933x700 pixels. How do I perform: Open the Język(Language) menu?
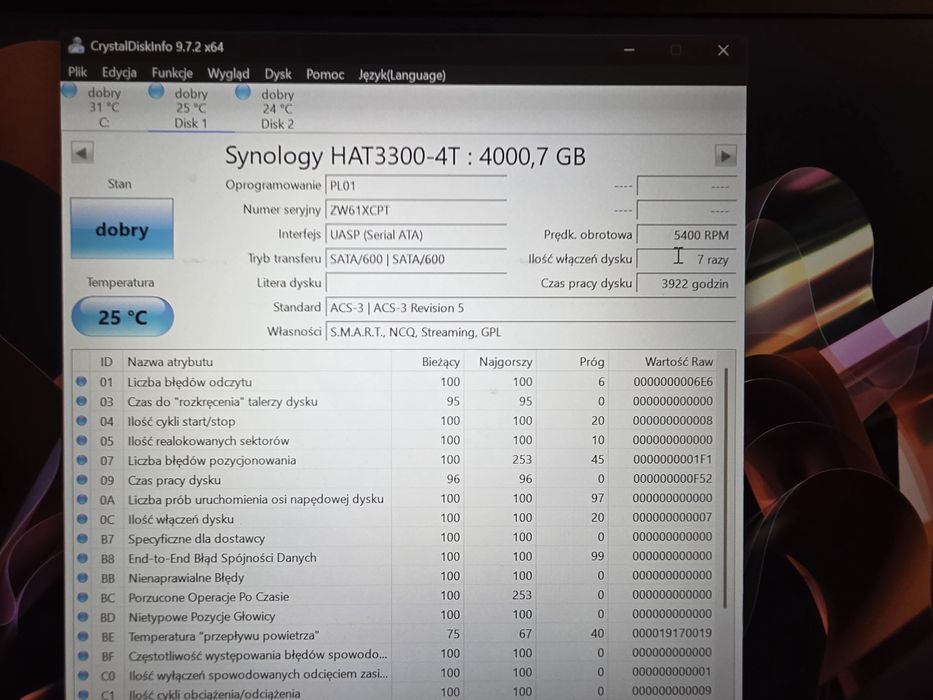[402, 75]
